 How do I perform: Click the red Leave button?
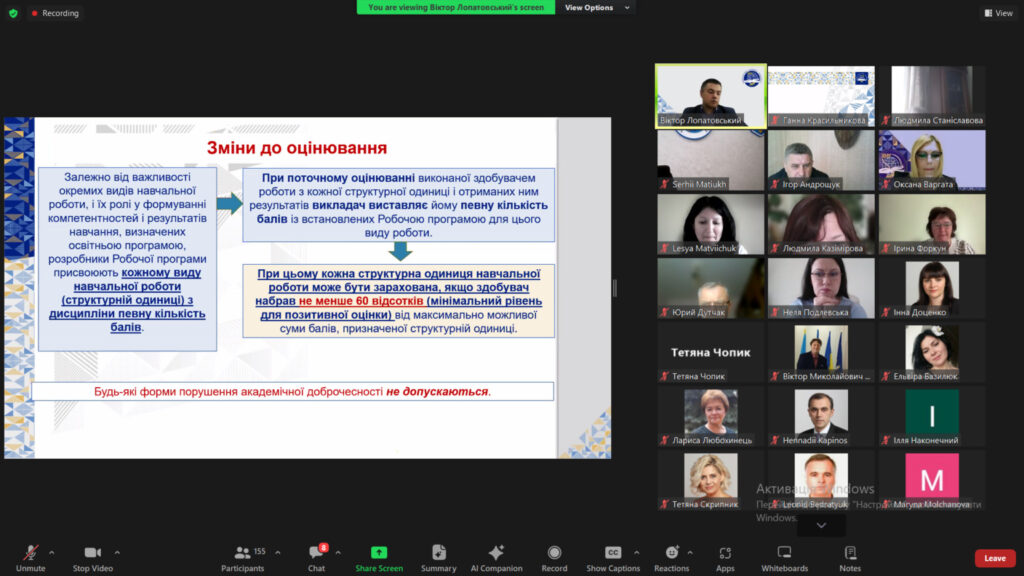pos(994,558)
